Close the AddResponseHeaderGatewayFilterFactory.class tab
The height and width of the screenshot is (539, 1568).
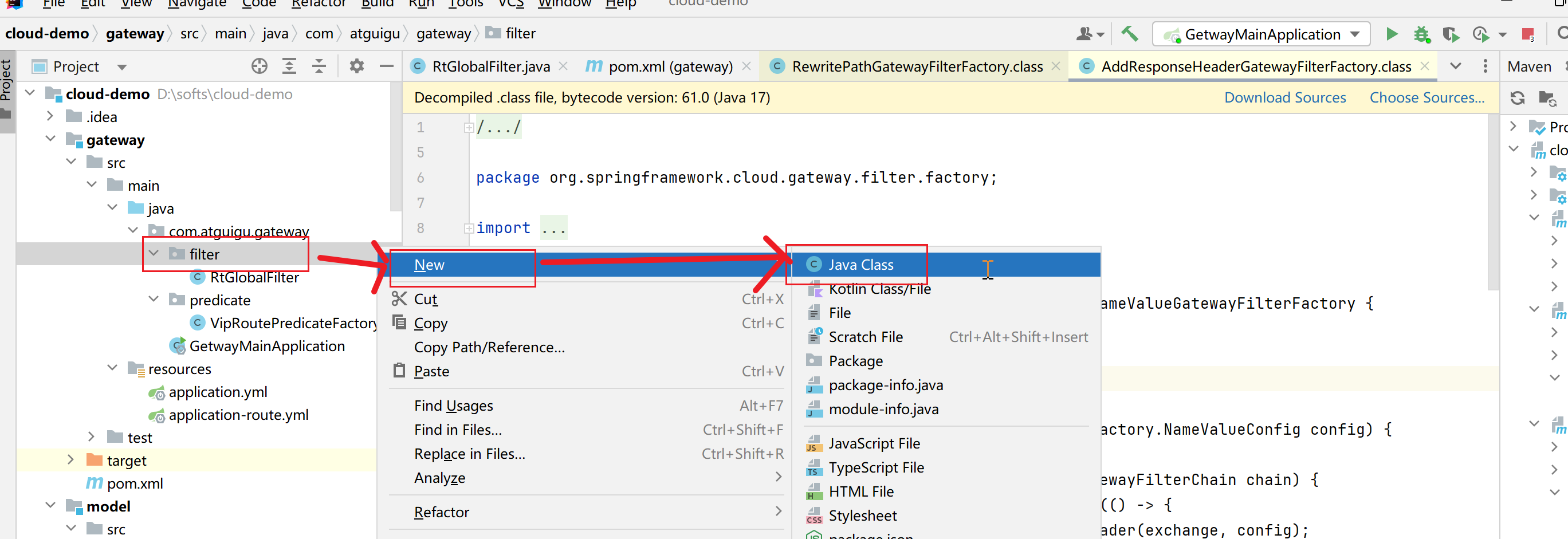(1424, 66)
